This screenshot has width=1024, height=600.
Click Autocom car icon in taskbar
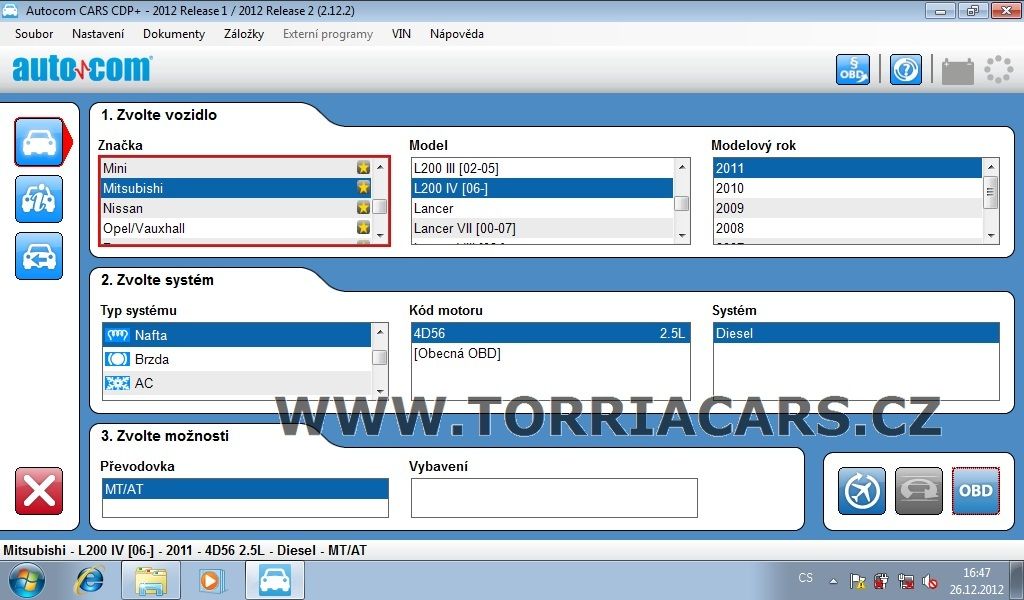tap(275, 580)
